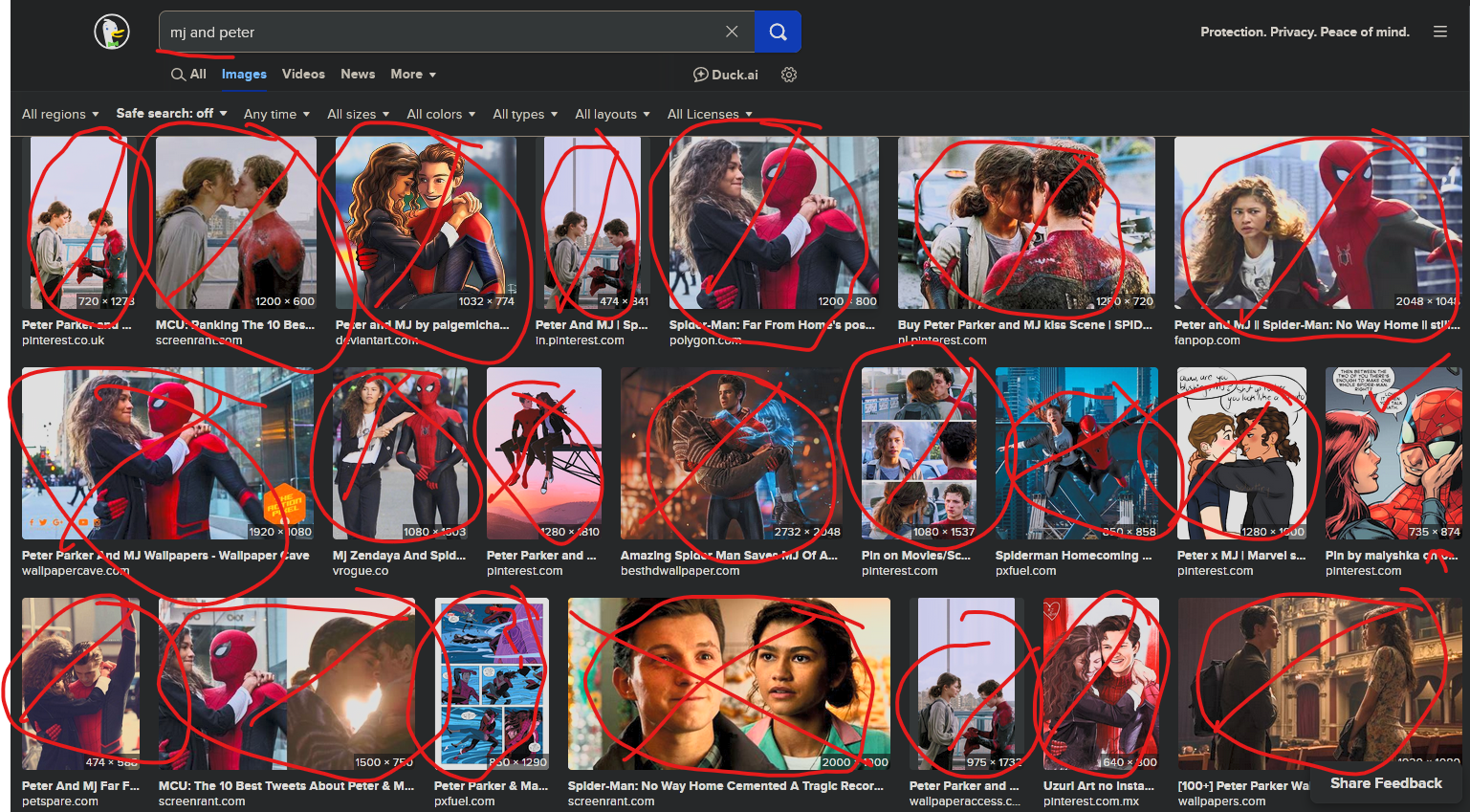Expand the More menu
The image size is (1470, 812).
click(413, 74)
